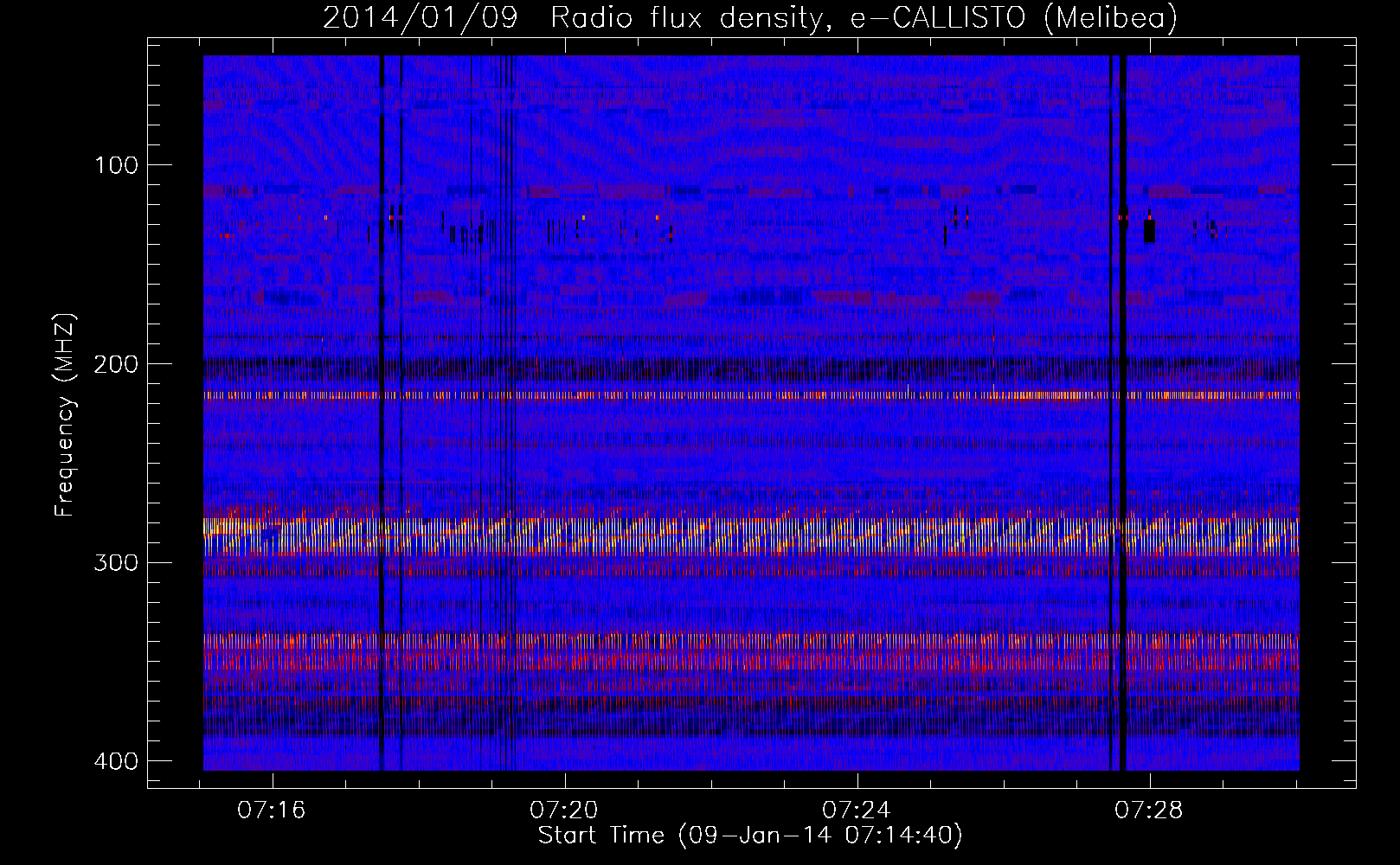Click the plot title "Radio flux density, e-CALLISTO (Melibea)"
Screen dimensions: 1400x865
click(x=864, y=17)
